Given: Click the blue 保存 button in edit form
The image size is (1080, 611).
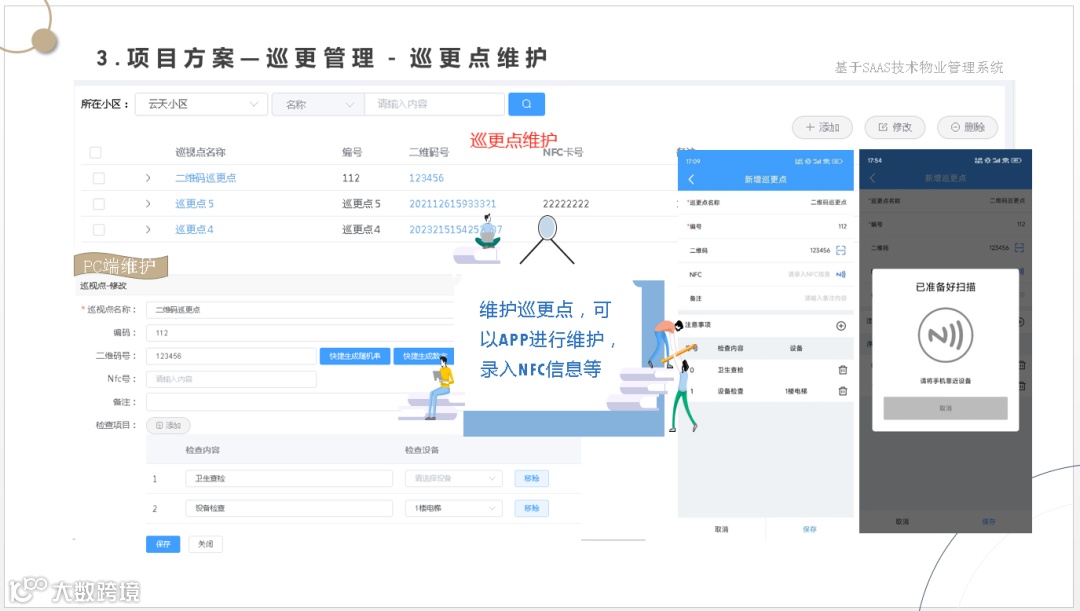Looking at the screenshot, I should point(163,544).
